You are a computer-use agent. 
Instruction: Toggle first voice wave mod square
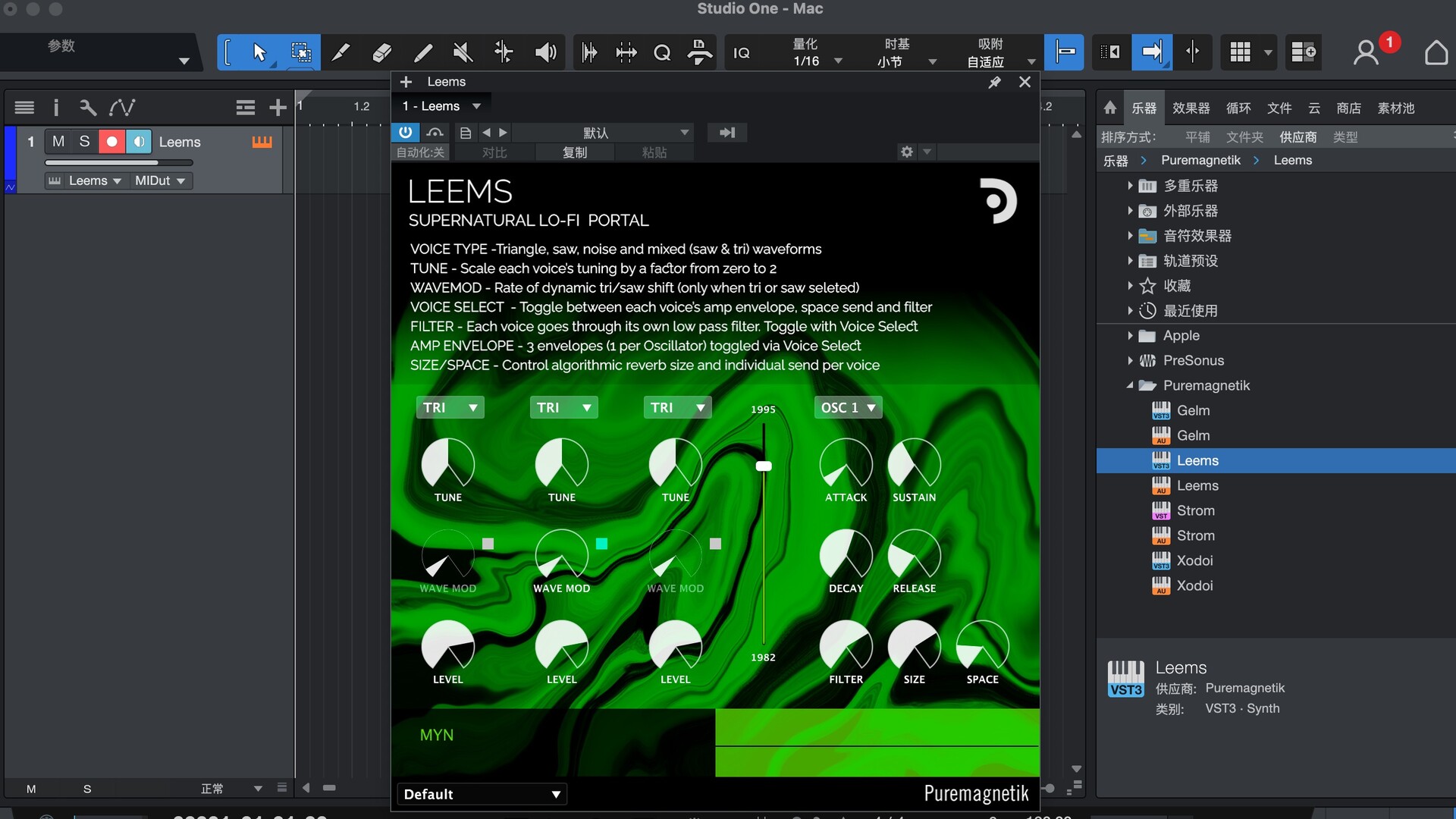(488, 543)
